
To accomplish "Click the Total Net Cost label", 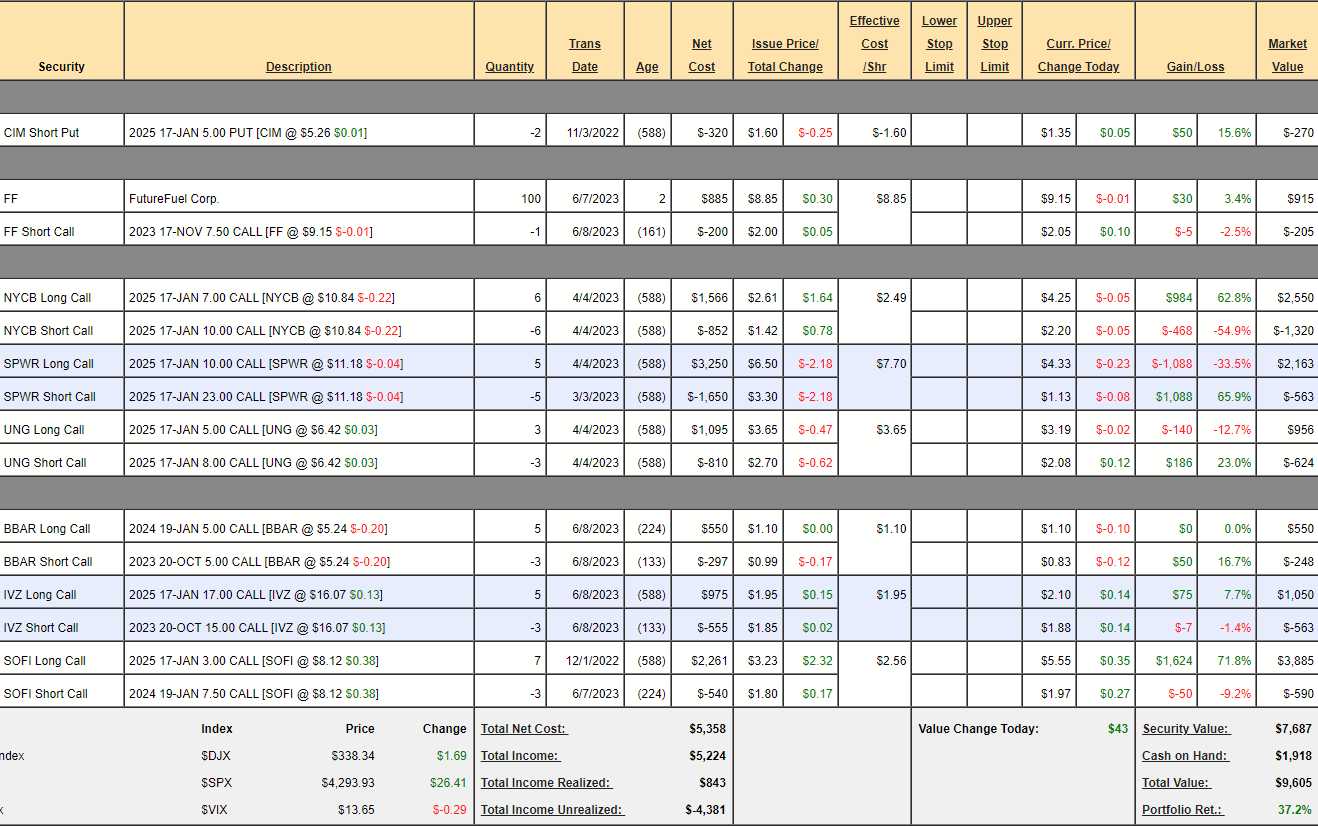I will coord(523,729).
